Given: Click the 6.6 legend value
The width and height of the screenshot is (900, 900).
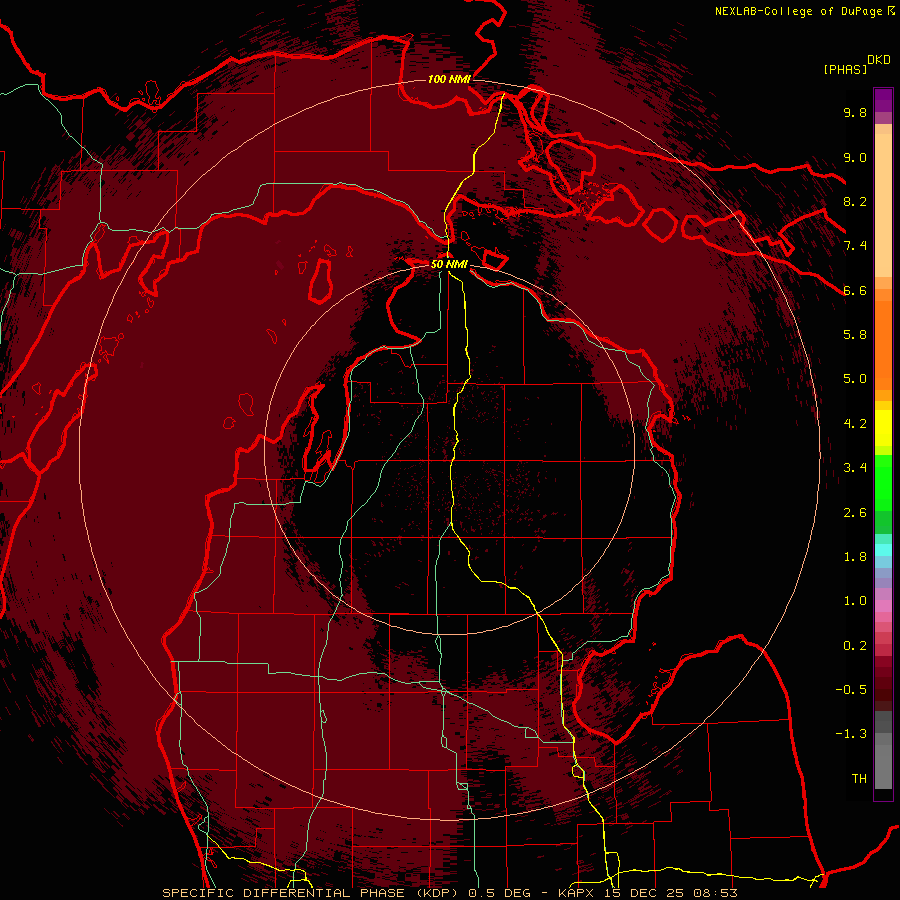Looking at the screenshot, I should 855,290.
